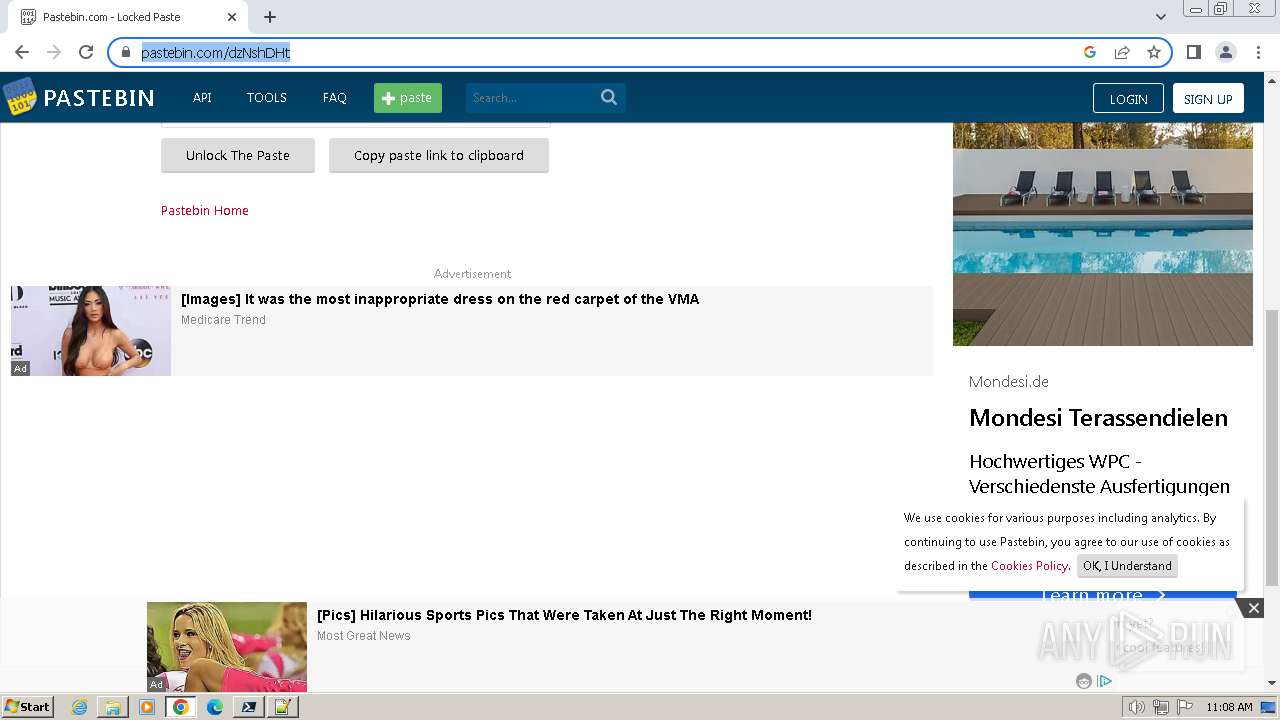This screenshot has height=720, width=1280.
Task: Bookmark this page with star icon
Action: (x=1154, y=52)
